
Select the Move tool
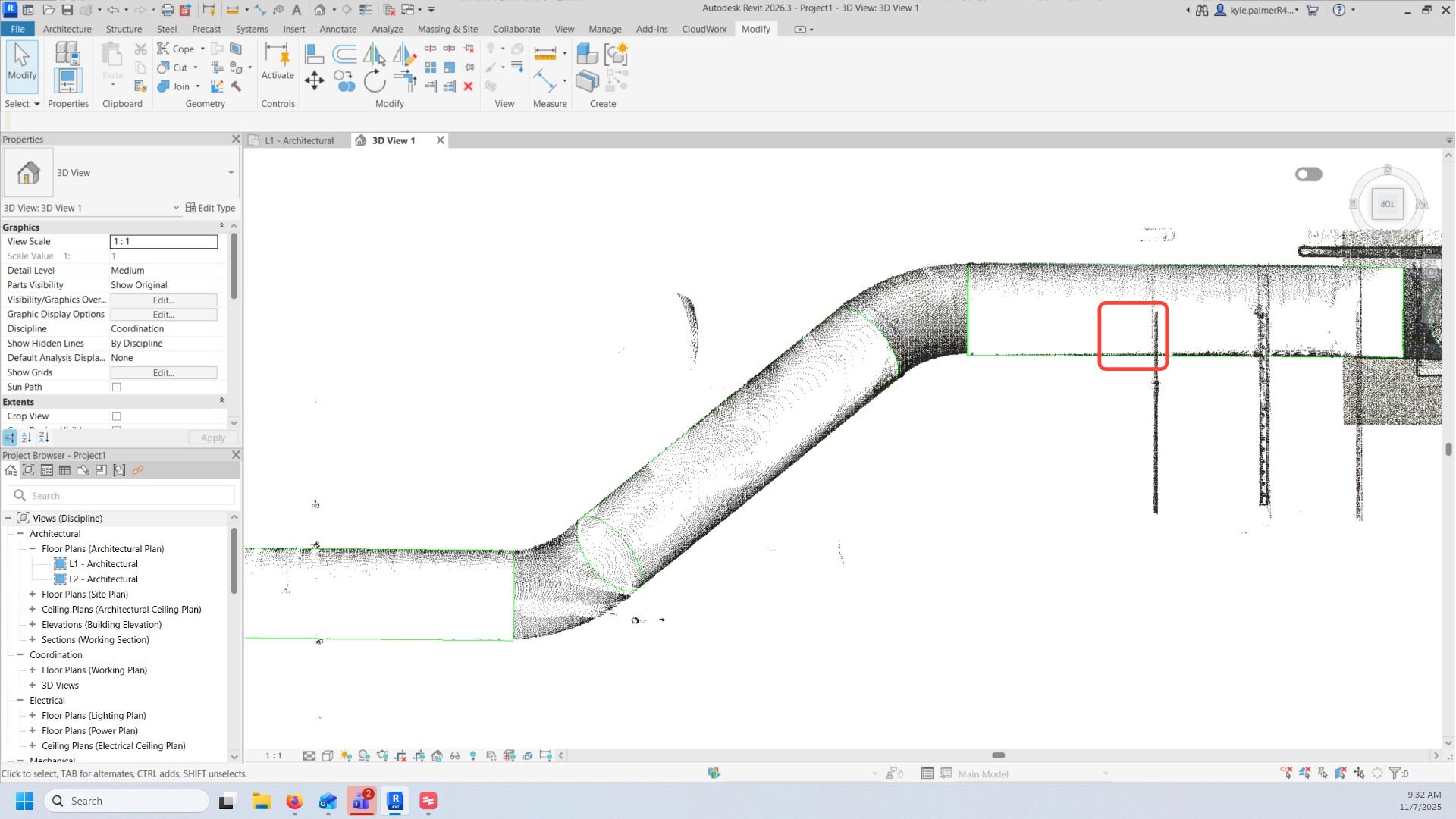[x=314, y=80]
